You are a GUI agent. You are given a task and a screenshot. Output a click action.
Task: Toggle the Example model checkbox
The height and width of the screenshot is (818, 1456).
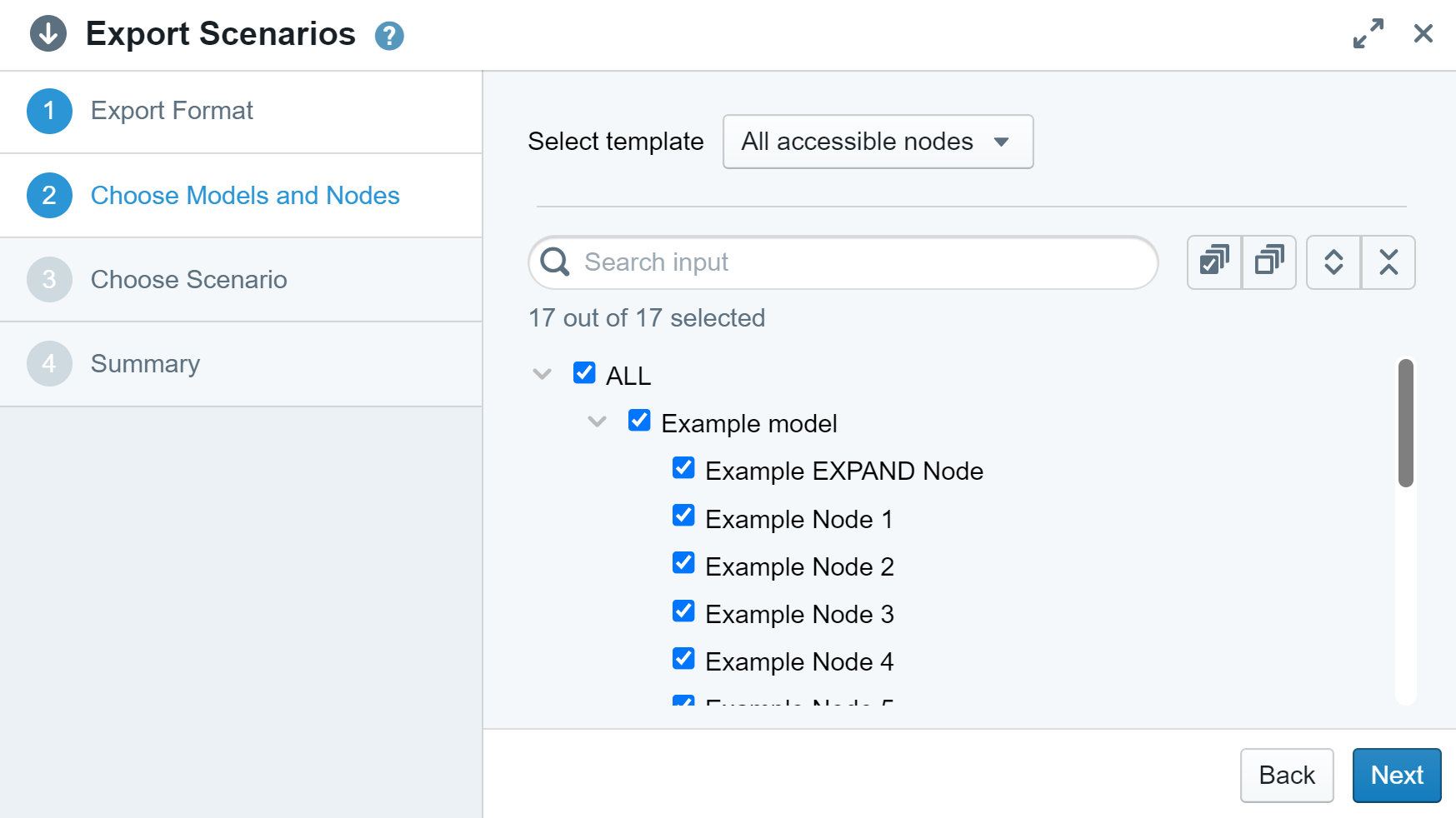(639, 421)
